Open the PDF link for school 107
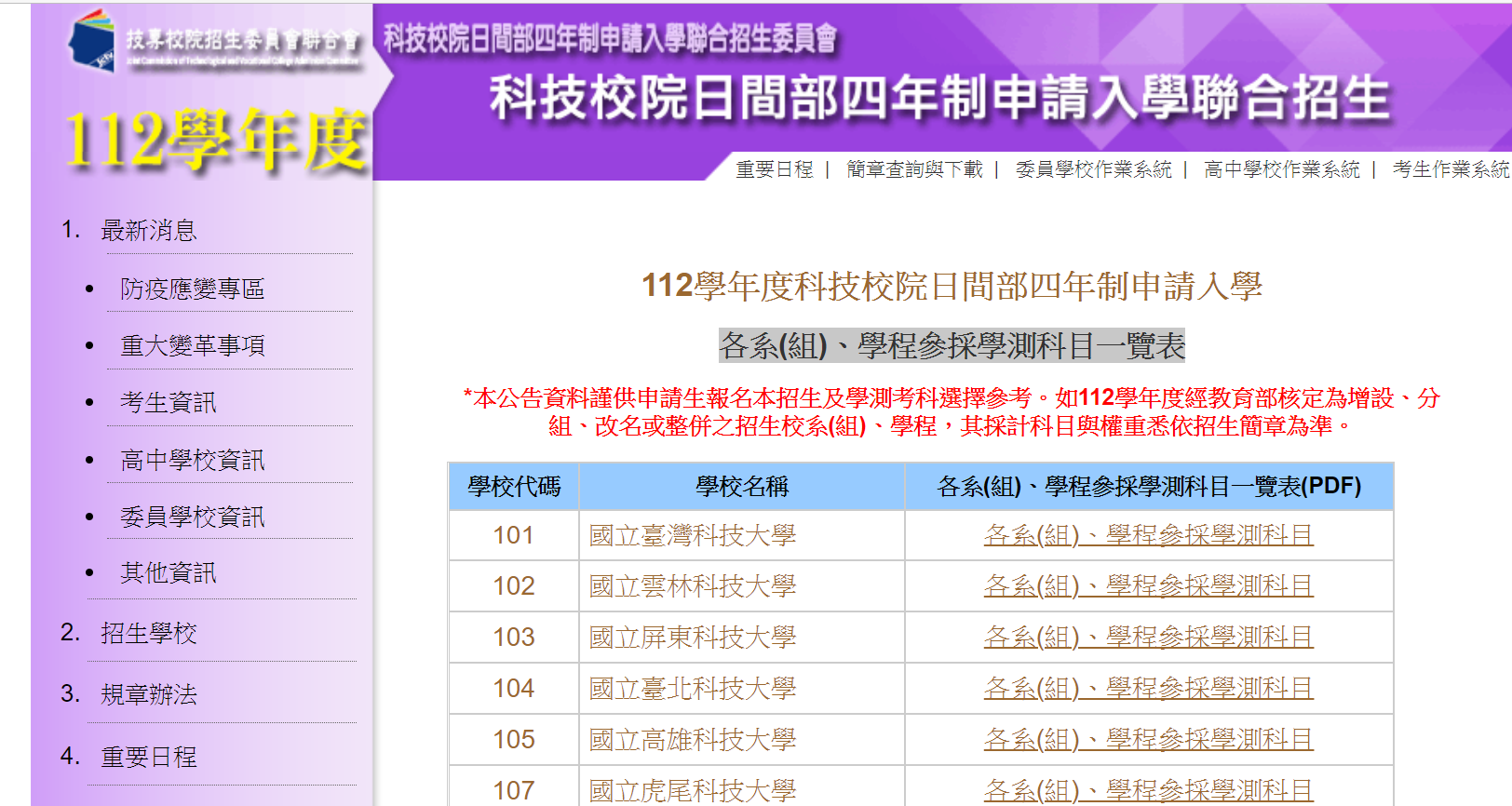This screenshot has height=806, width=1512. (1149, 791)
